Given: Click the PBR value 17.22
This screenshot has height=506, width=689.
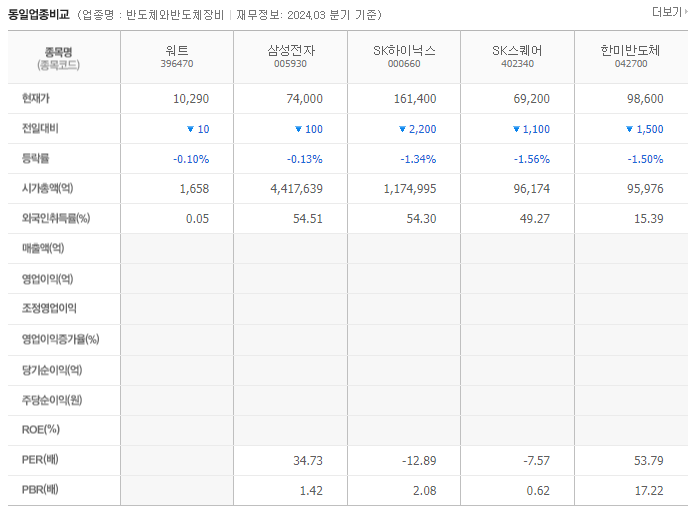Looking at the screenshot, I should coord(649,491).
